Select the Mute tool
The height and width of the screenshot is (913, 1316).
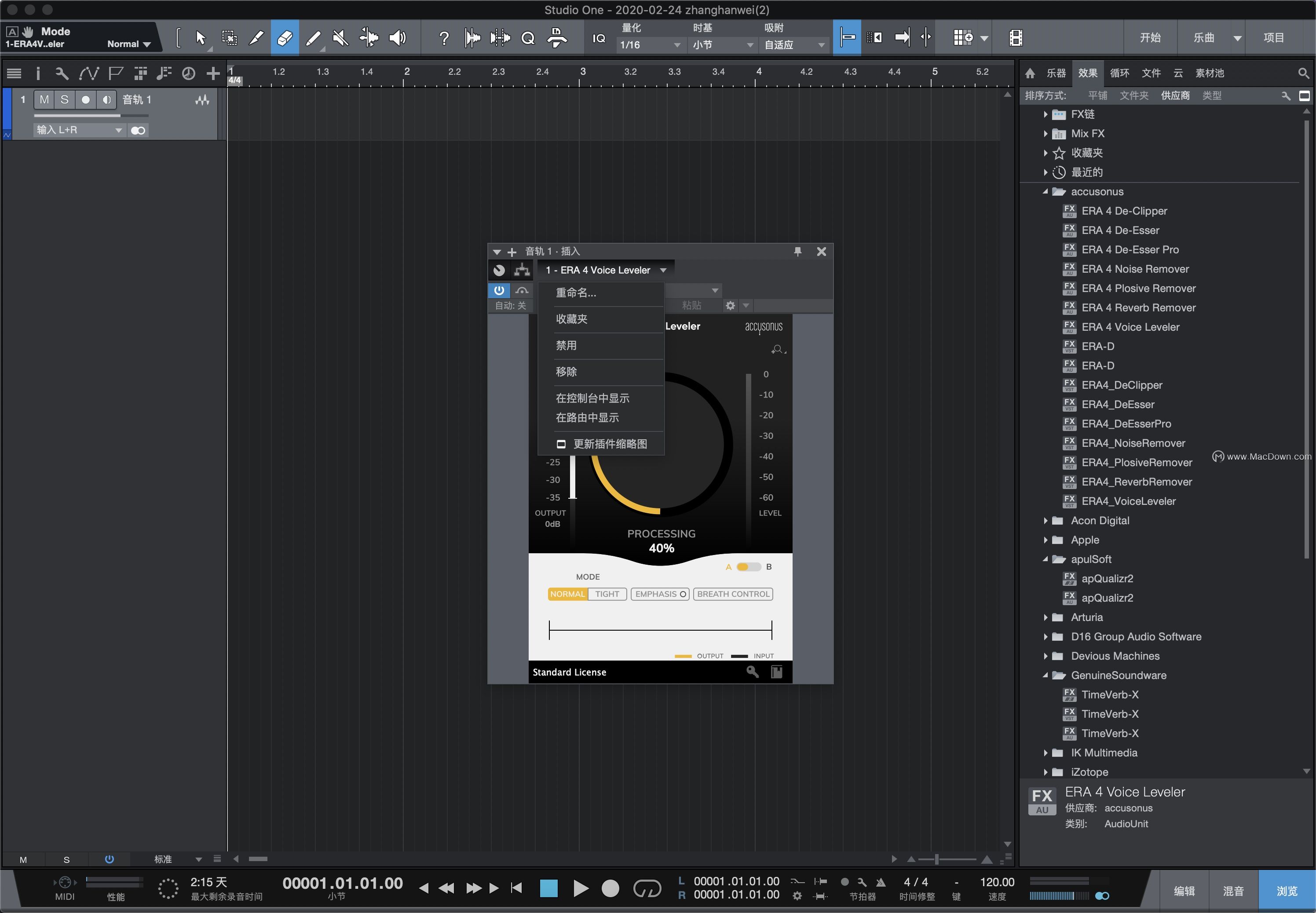pos(340,38)
